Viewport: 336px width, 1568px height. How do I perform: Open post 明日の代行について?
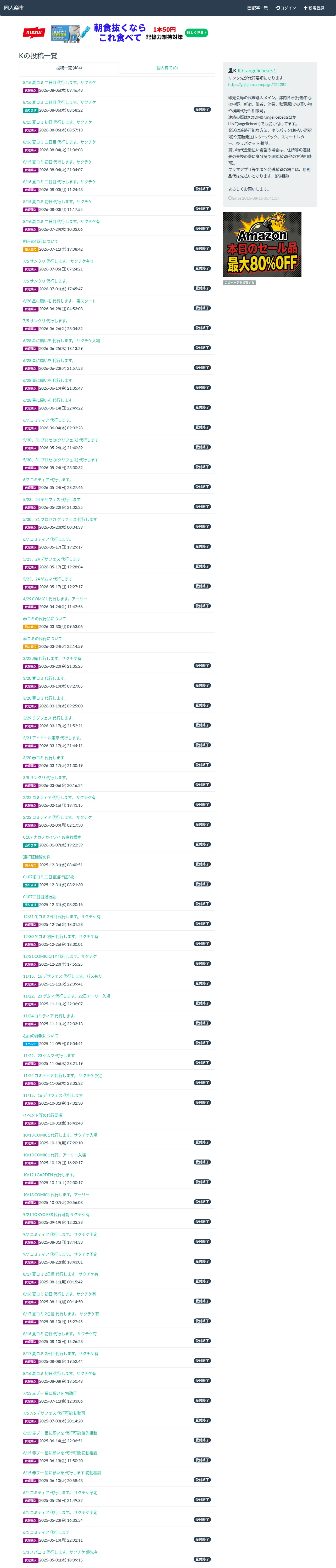tap(41, 241)
